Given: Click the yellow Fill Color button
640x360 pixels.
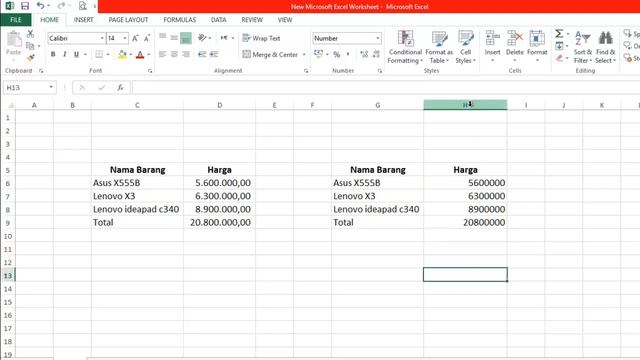Looking at the screenshot, I should pyautogui.click(x=122, y=54).
